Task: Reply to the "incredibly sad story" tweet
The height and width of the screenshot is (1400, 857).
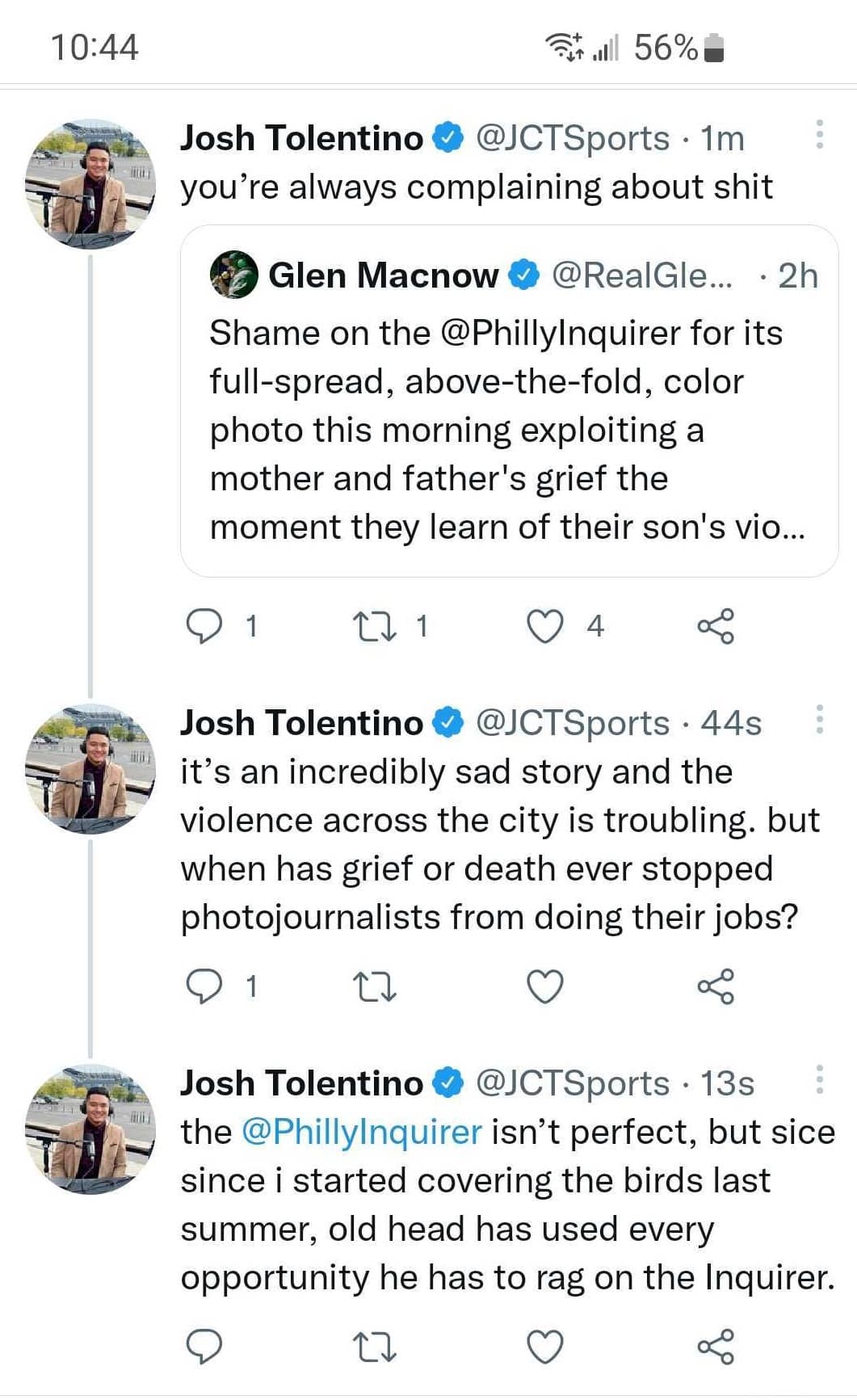Action: pos(204,986)
